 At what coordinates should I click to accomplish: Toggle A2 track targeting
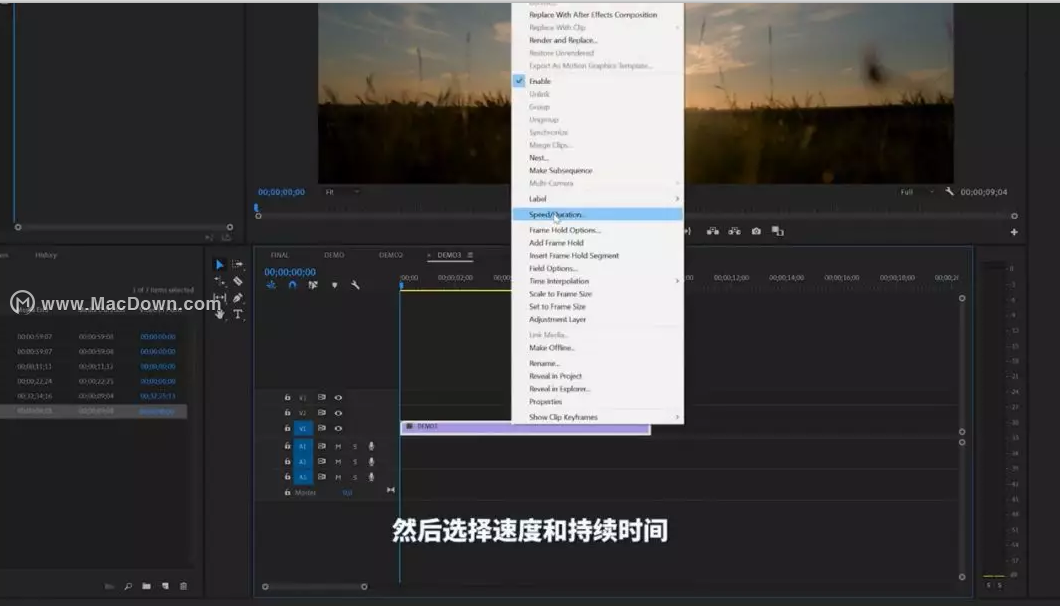coord(303,462)
